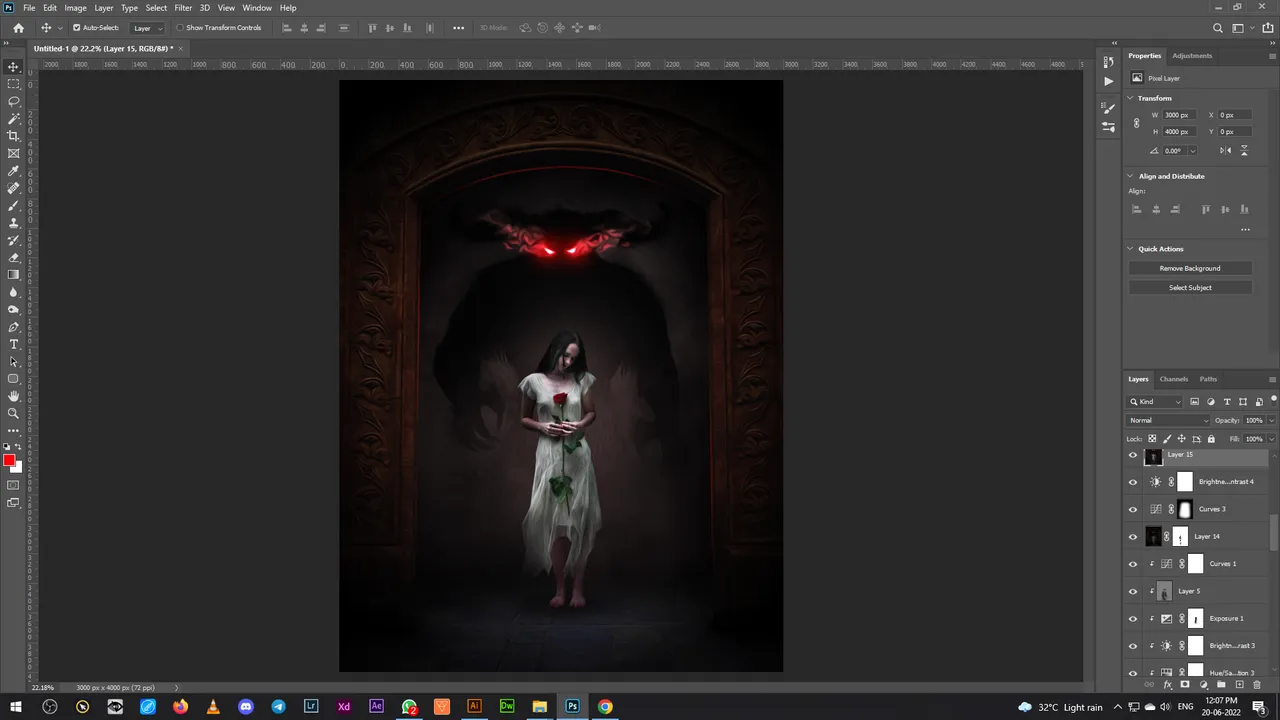Collapse the Align and Distribute section

(x=1131, y=176)
